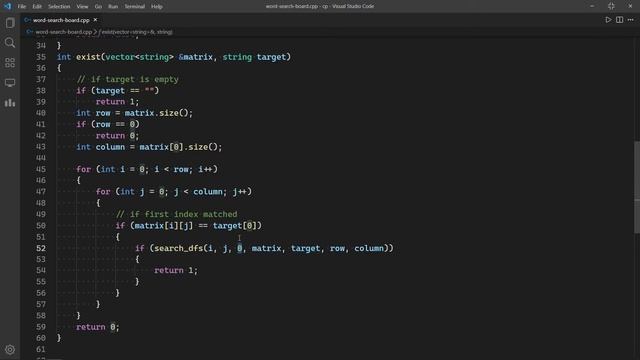Close the word-search-board.cpp tab
The image size is (640, 360).
(95, 20)
